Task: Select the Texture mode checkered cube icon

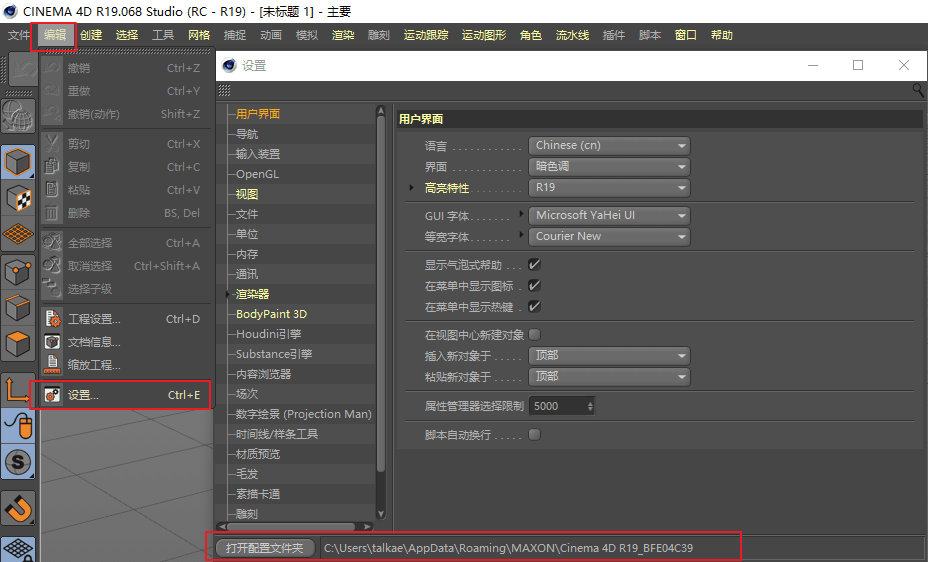Action: pos(18,197)
